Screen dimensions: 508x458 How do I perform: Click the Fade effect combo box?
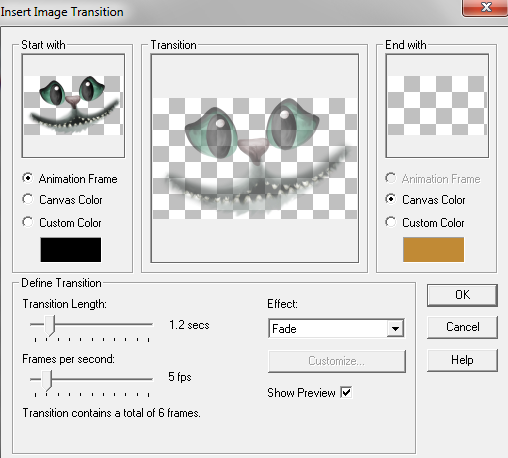point(336,329)
